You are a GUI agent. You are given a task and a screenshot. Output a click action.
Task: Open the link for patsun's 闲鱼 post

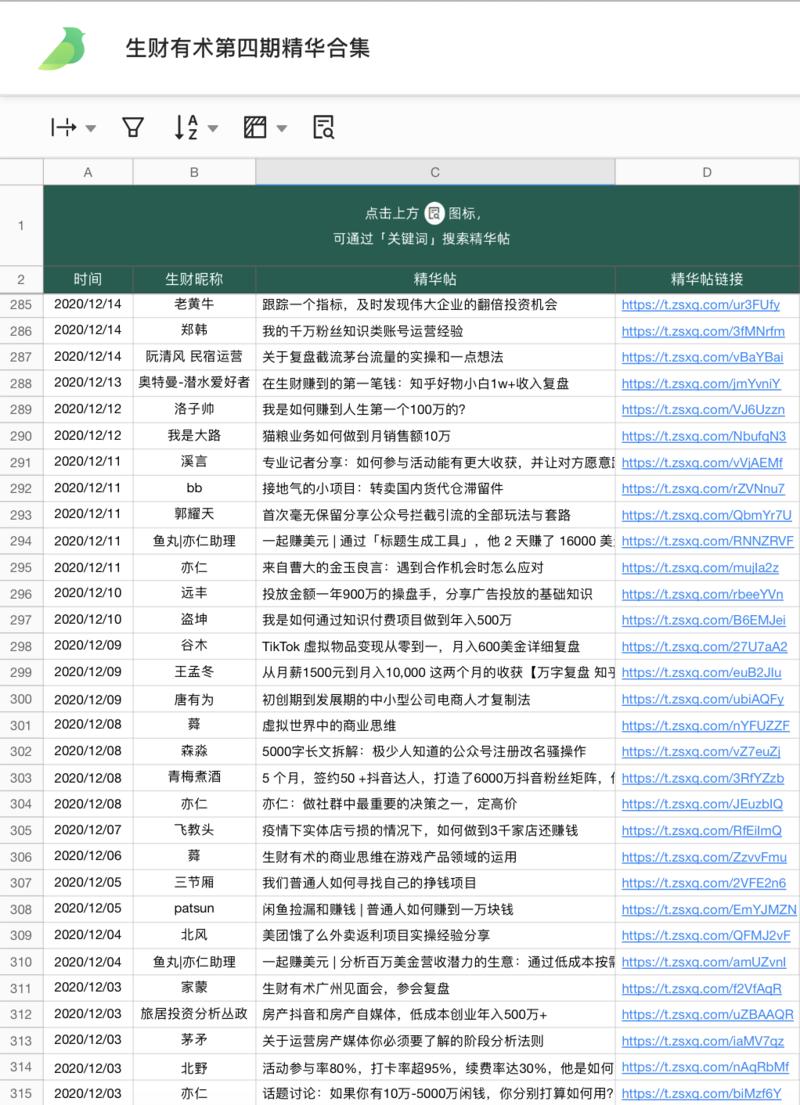706,910
